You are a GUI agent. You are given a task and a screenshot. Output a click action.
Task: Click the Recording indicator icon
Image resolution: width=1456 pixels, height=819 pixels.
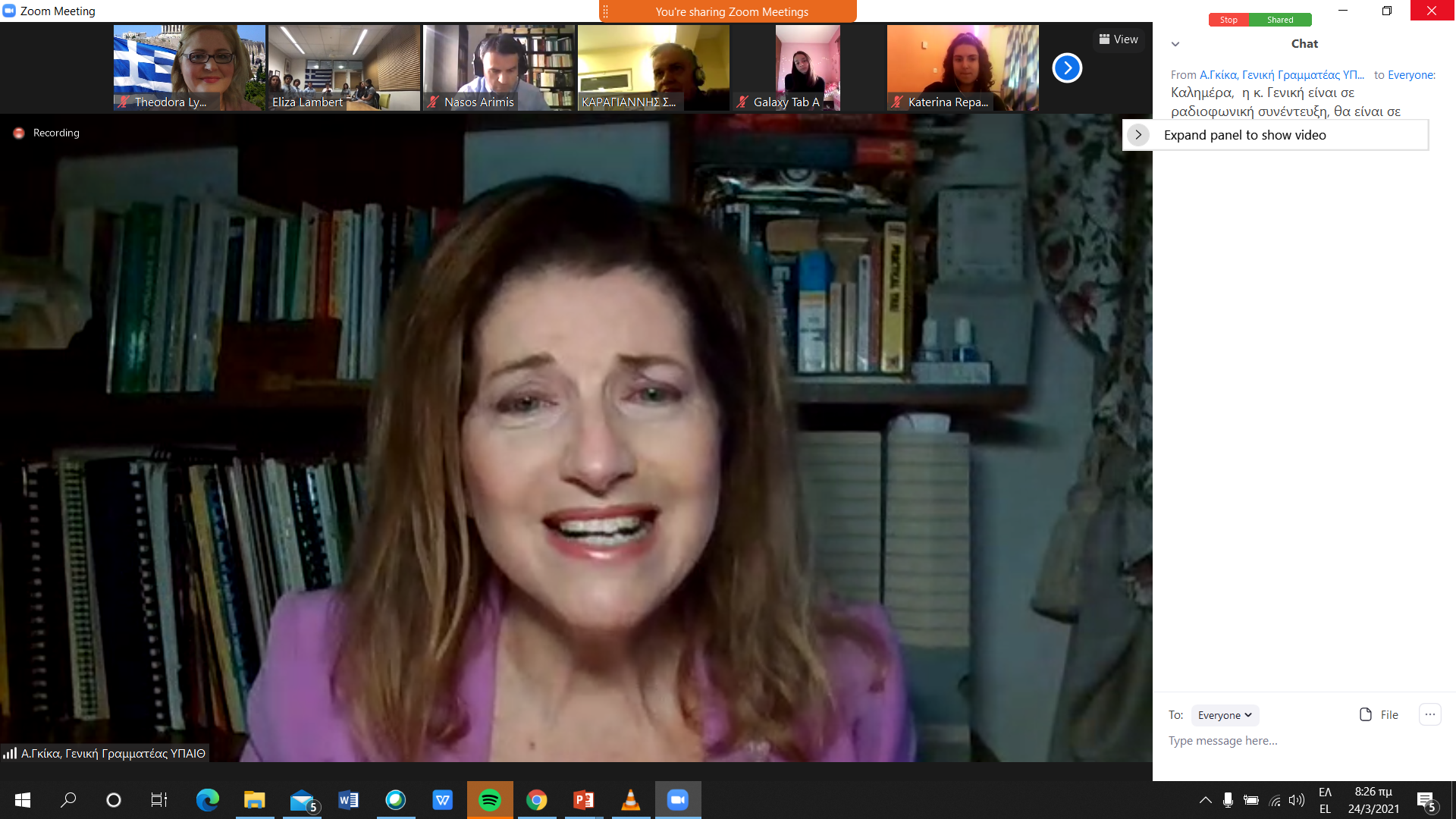tap(19, 133)
